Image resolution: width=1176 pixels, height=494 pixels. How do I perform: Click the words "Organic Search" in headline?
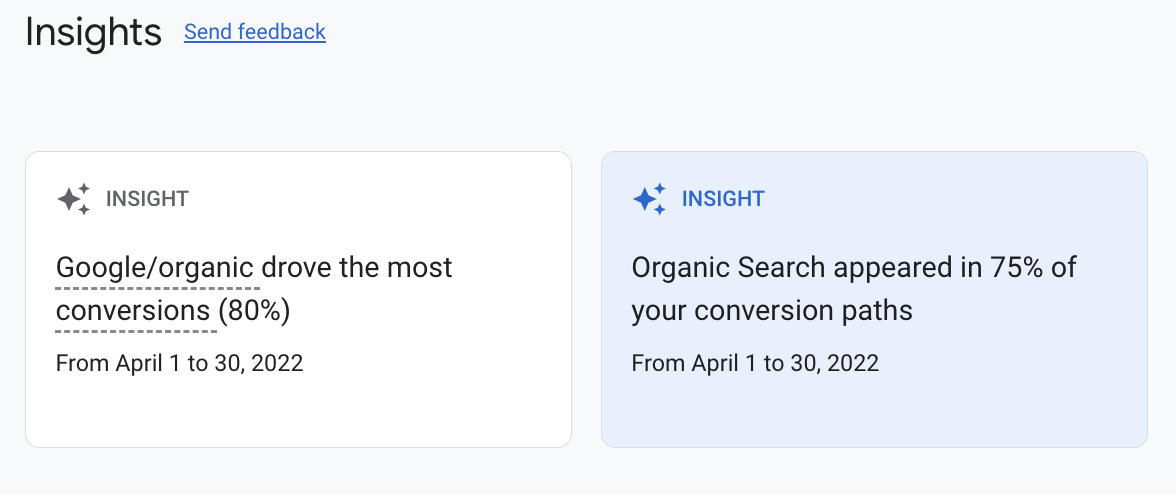point(729,268)
